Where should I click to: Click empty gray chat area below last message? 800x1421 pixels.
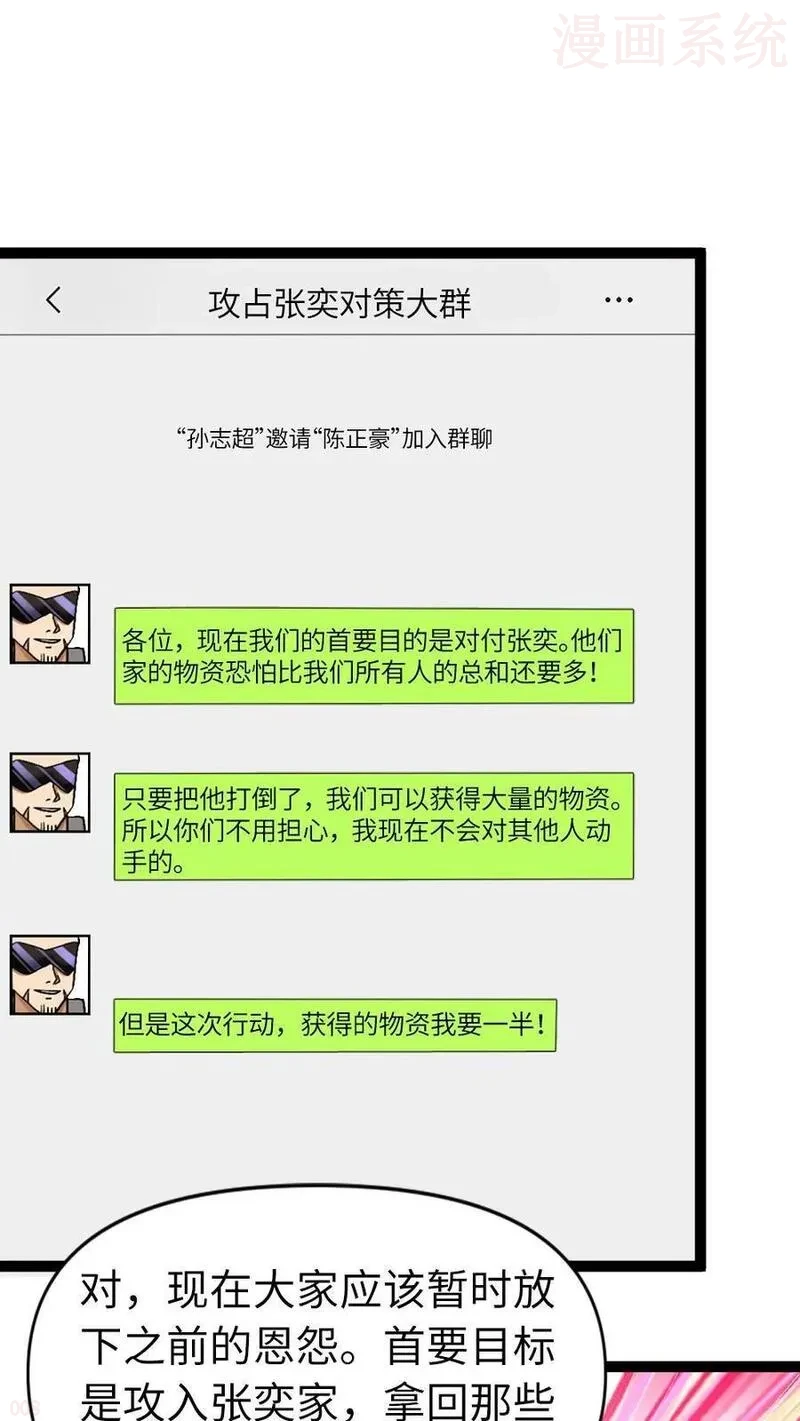pos(400,1120)
